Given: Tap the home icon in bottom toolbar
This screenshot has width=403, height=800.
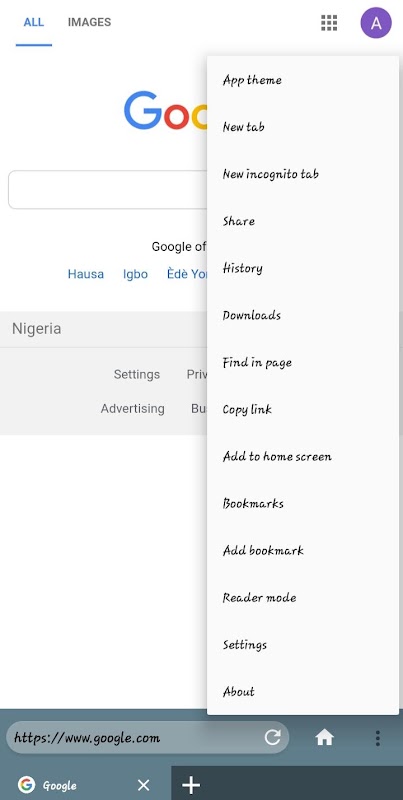Looking at the screenshot, I should point(324,738).
